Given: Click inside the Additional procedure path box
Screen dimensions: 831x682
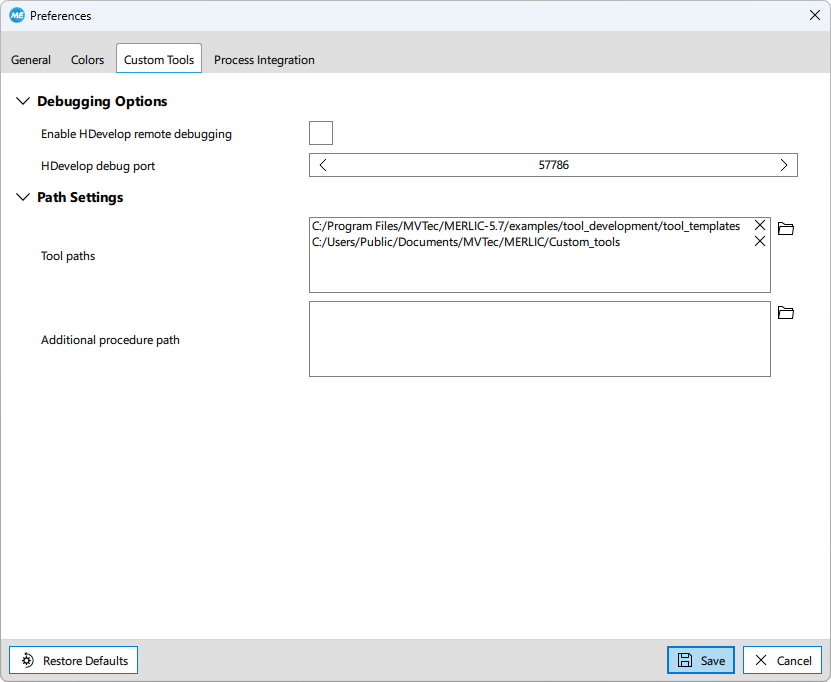Looking at the screenshot, I should (x=539, y=339).
